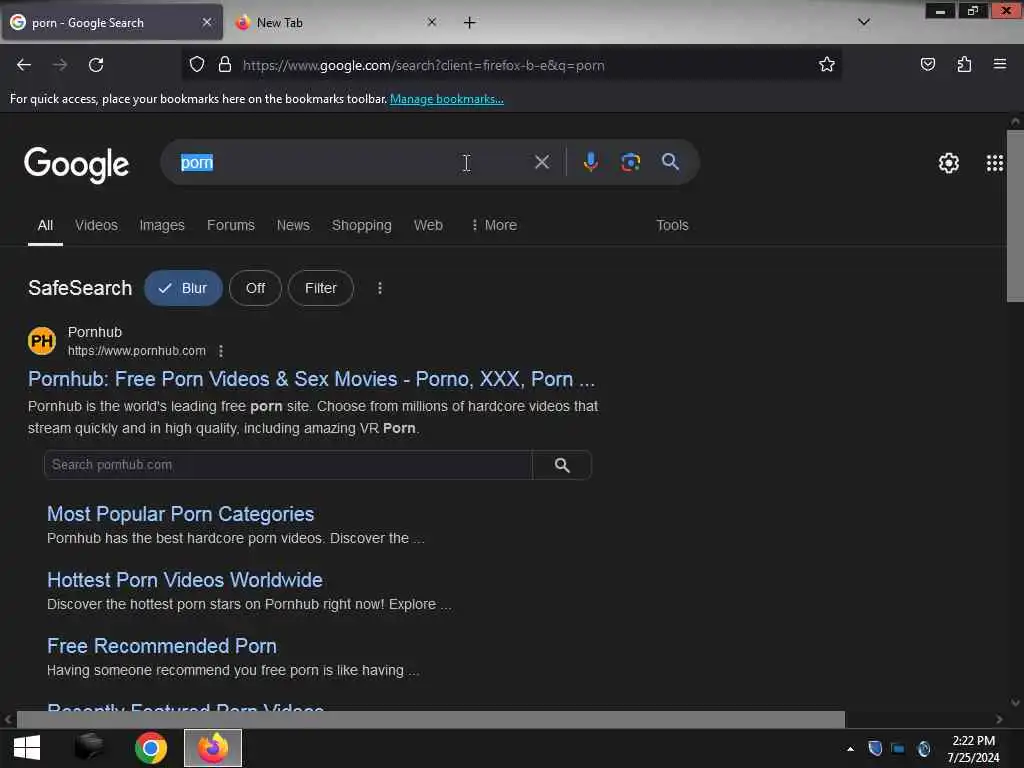Open Windows Start menu
Viewport: 1024px width, 768px height.
[x=27, y=748]
